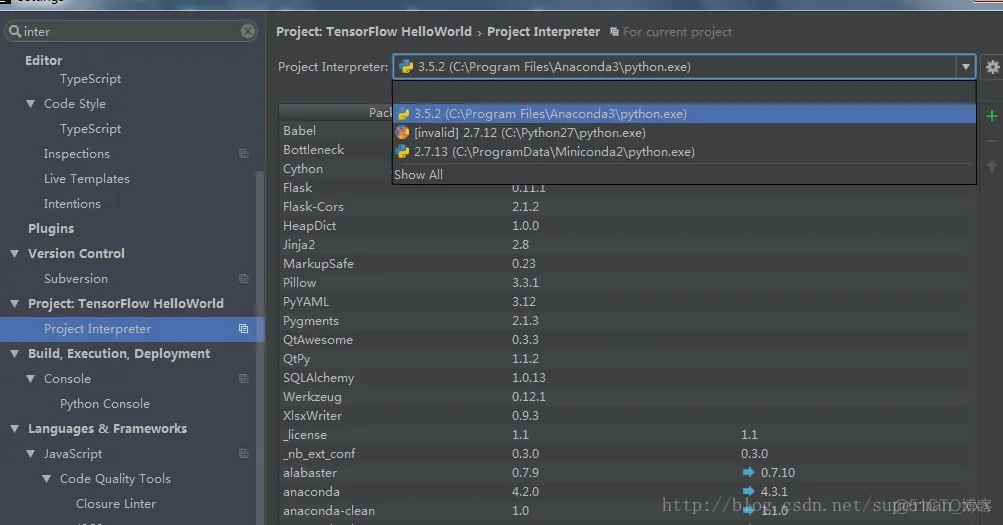The width and height of the screenshot is (1003, 525).
Task: Collapse Project: TensorFlow HelloWorld section
Action: click(15, 304)
